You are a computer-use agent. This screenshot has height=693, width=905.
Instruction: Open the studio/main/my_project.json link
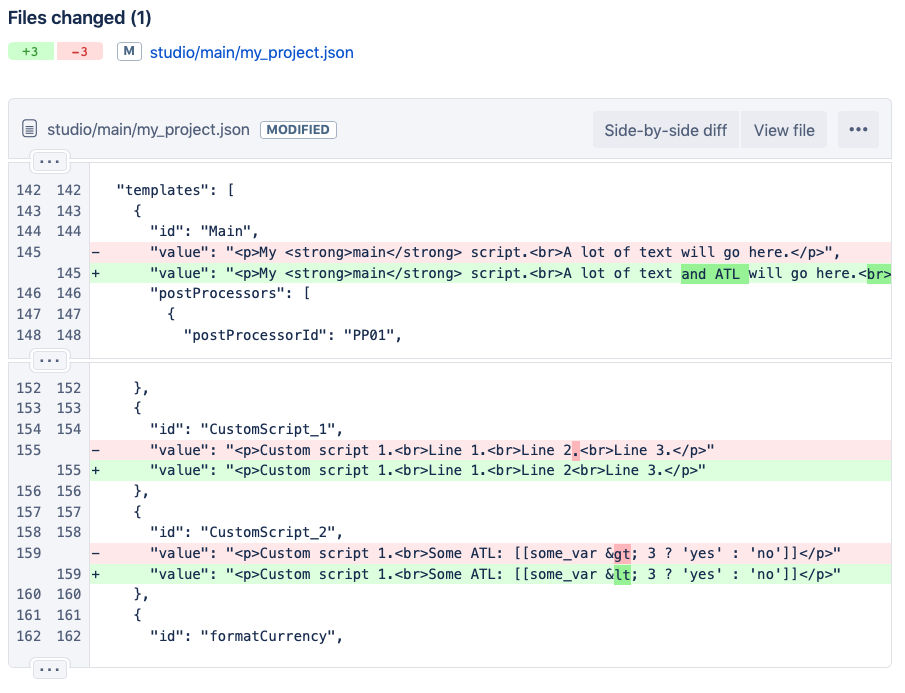click(251, 52)
